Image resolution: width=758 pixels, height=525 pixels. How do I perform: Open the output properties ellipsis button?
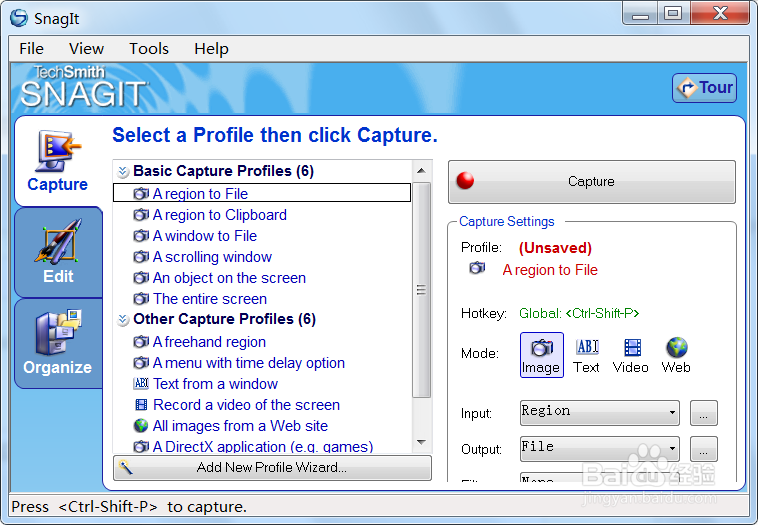(x=703, y=449)
